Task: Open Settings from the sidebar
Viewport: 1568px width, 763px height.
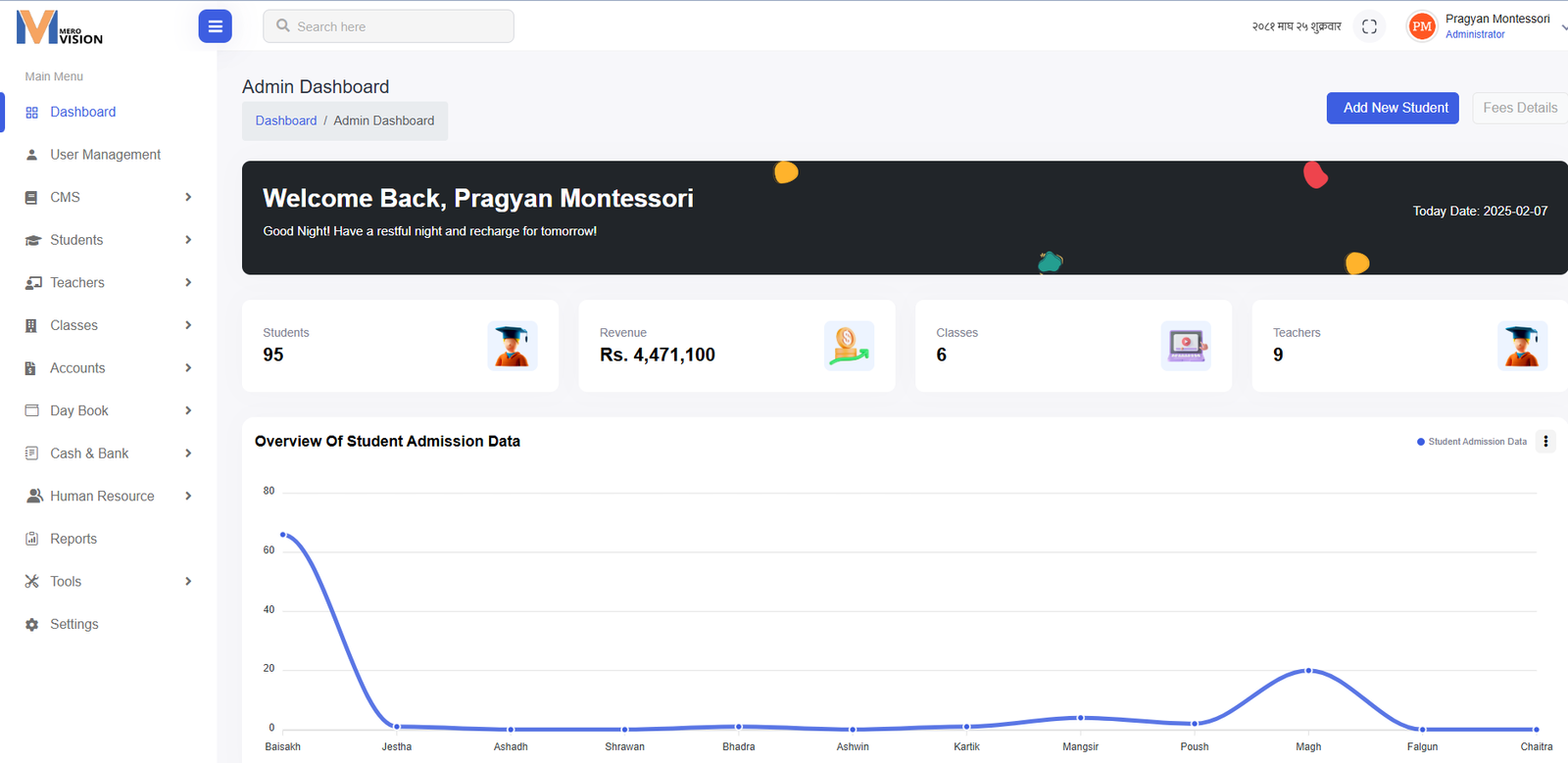Action: click(x=74, y=624)
